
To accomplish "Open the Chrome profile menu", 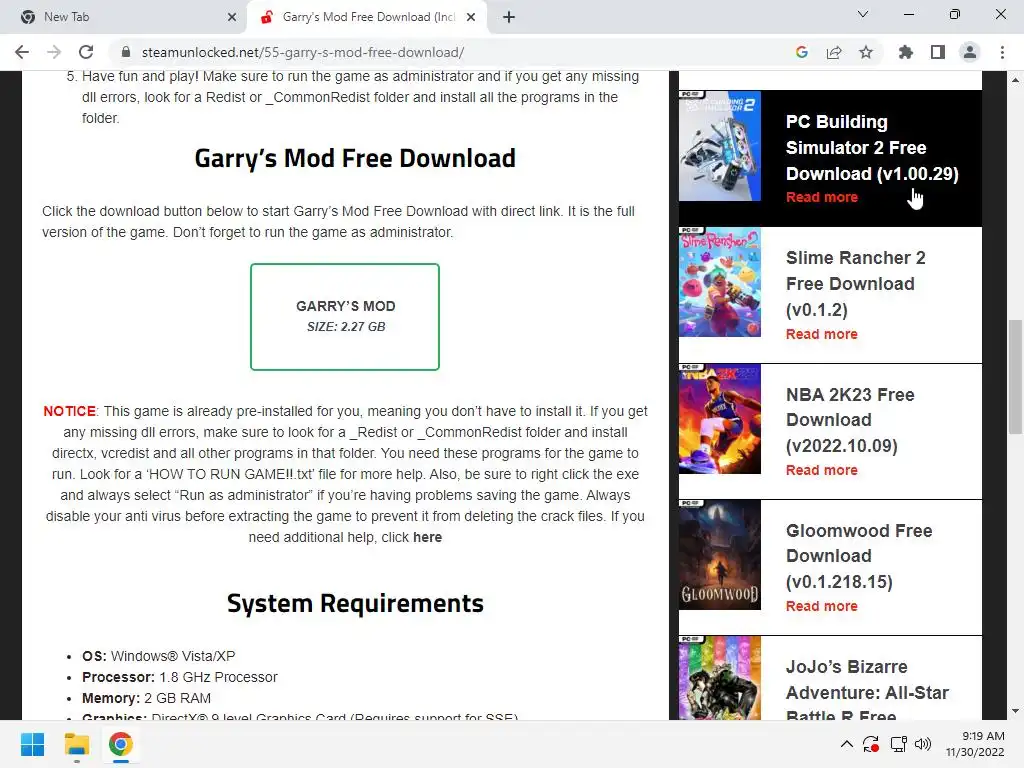I will [970, 52].
